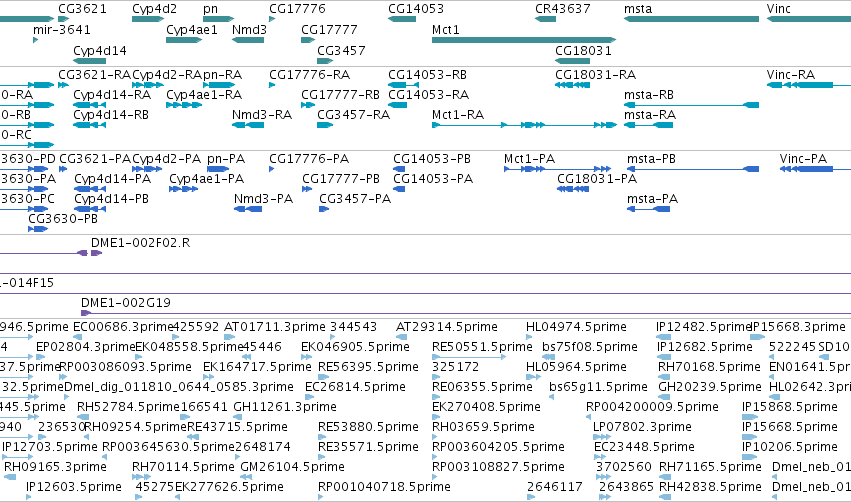Select the Nmd3 gene label
Image resolution: width=851 pixels, height=502 pixels.
tap(249, 29)
